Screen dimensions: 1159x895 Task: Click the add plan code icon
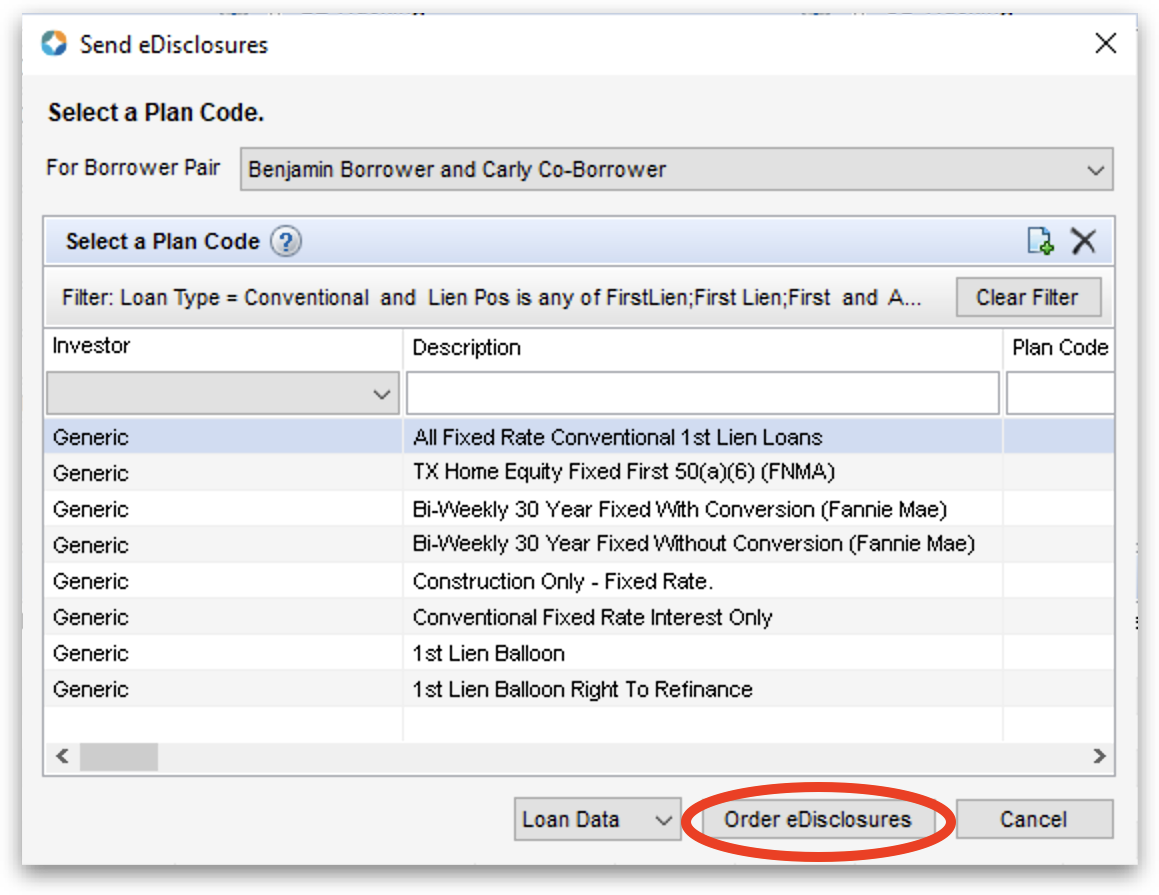[x=1040, y=241]
